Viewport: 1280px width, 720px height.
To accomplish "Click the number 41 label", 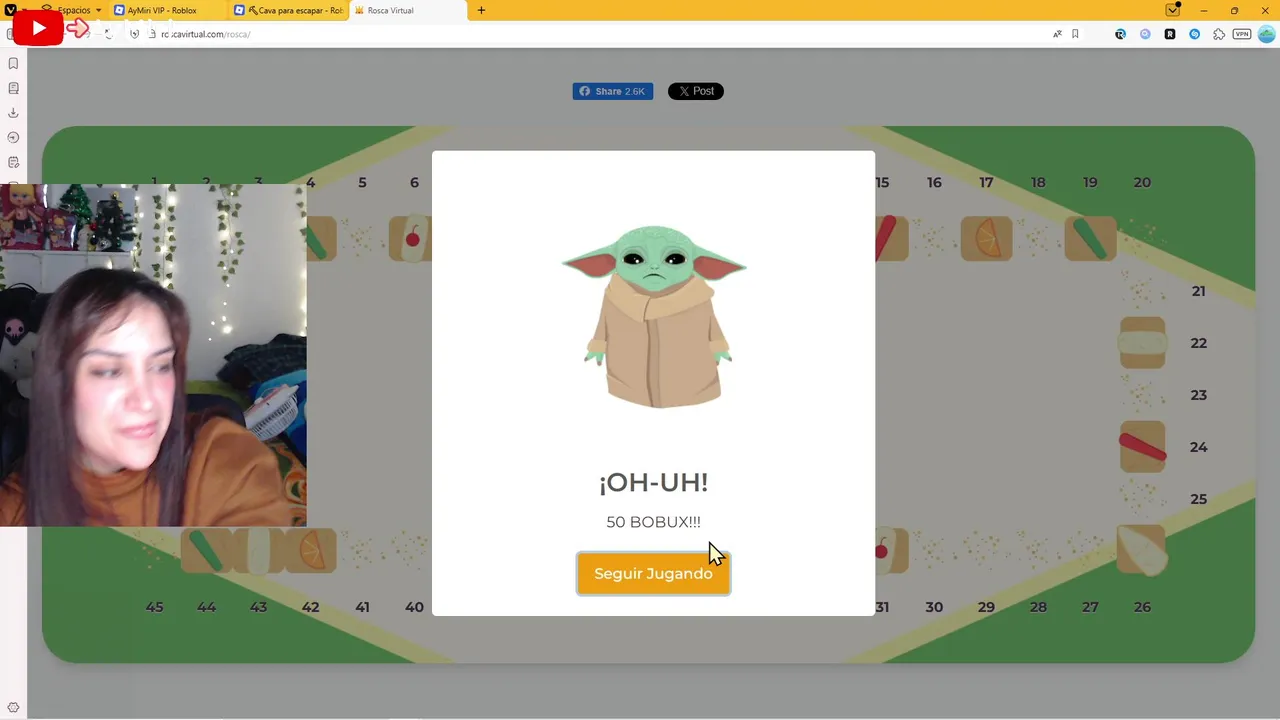I will click(362, 607).
